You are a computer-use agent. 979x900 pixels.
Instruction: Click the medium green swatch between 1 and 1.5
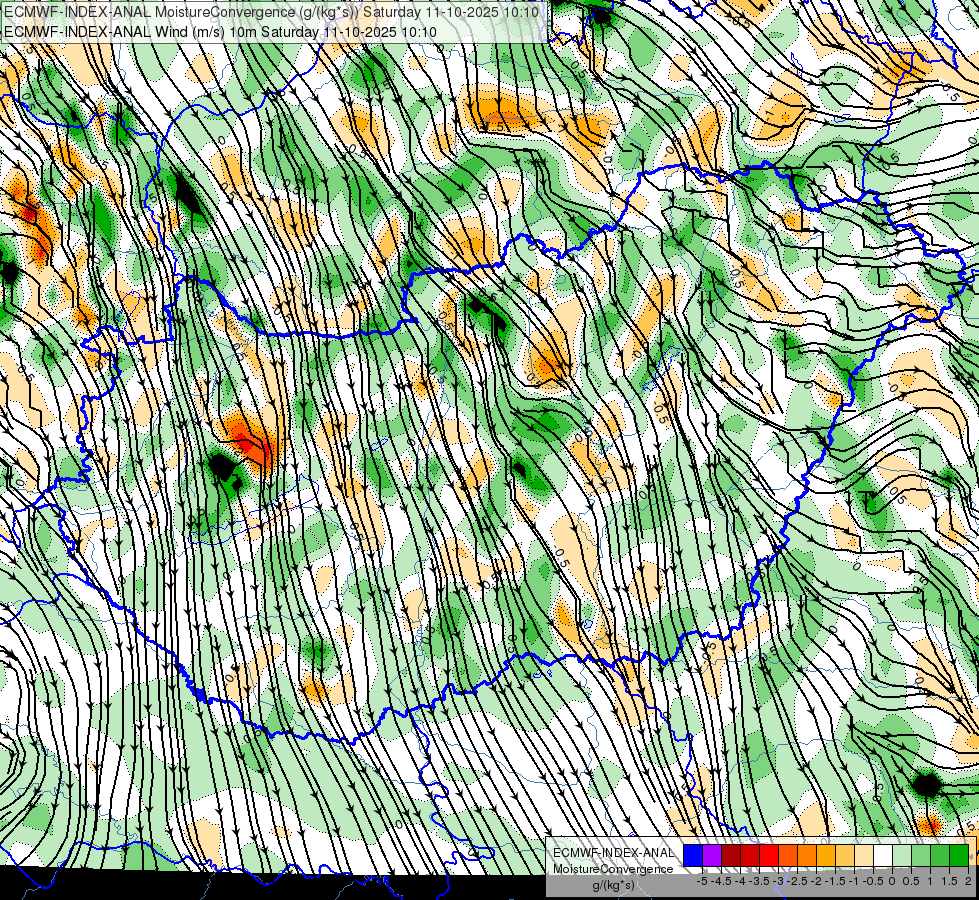[x=940, y=856]
